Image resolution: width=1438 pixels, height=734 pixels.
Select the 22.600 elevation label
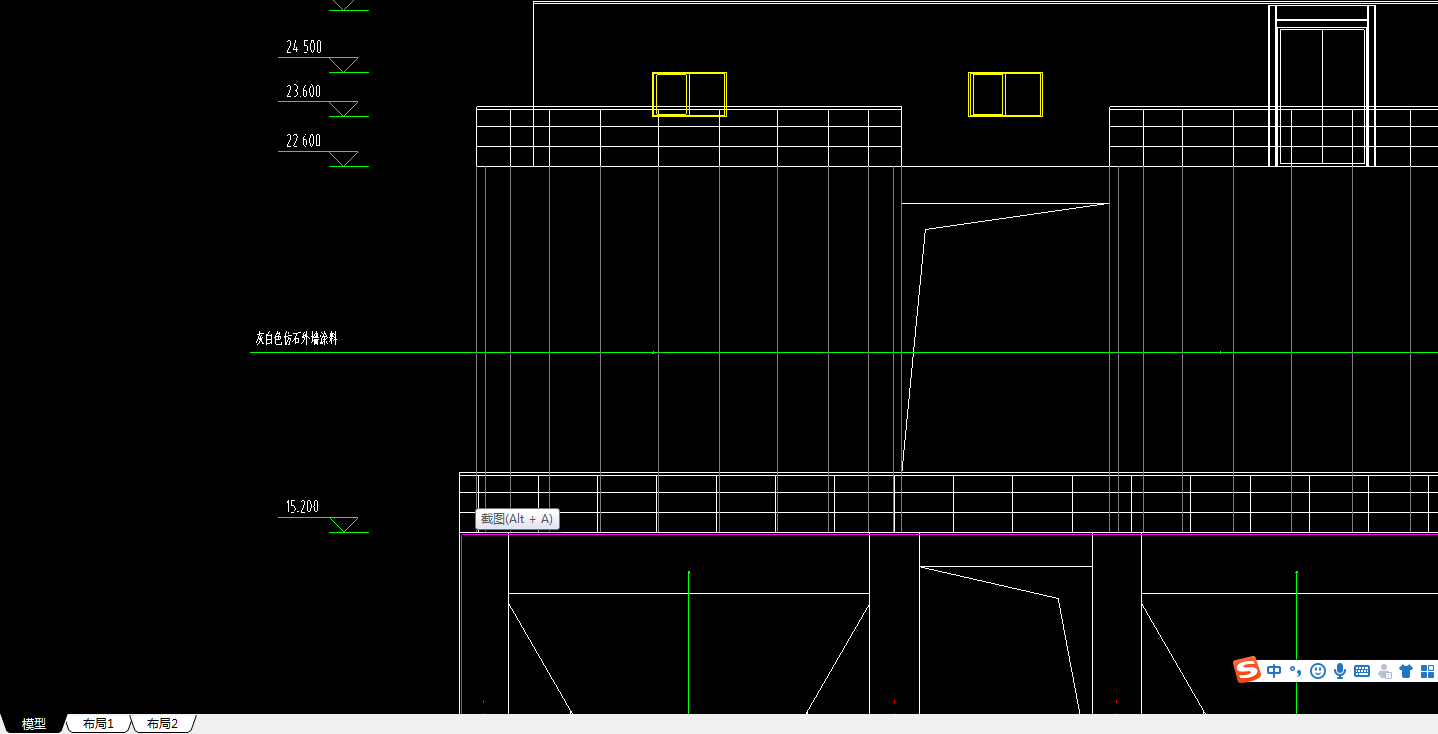pos(304,141)
